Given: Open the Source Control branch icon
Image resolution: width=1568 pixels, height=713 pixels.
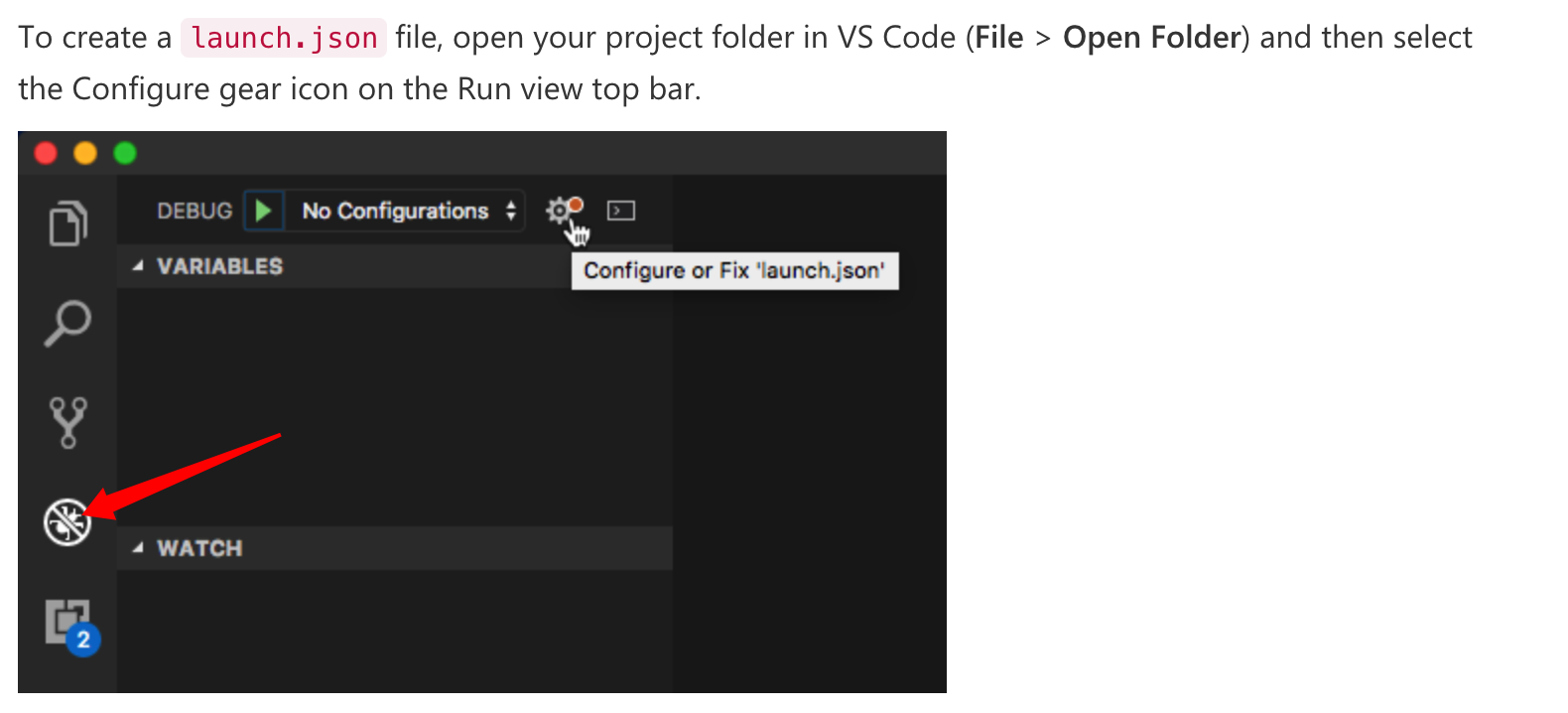Looking at the screenshot, I should point(67,422).
